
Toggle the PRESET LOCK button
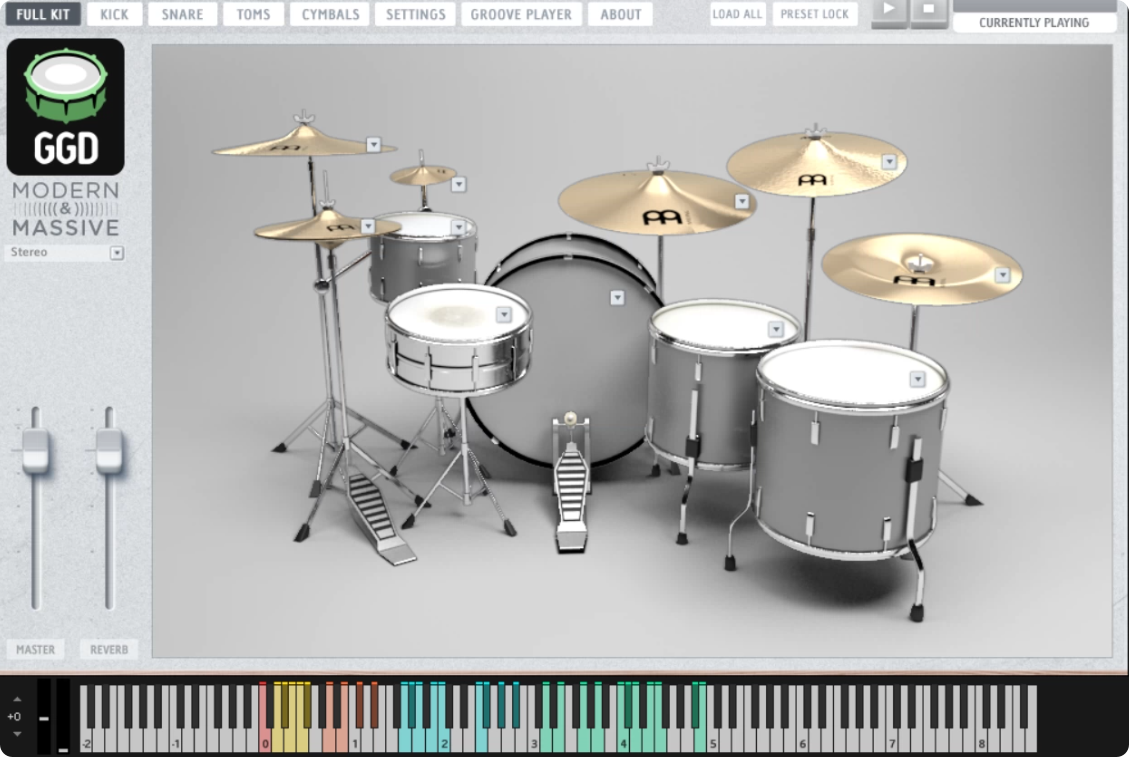pyautogui.click(x=814, y=14)
